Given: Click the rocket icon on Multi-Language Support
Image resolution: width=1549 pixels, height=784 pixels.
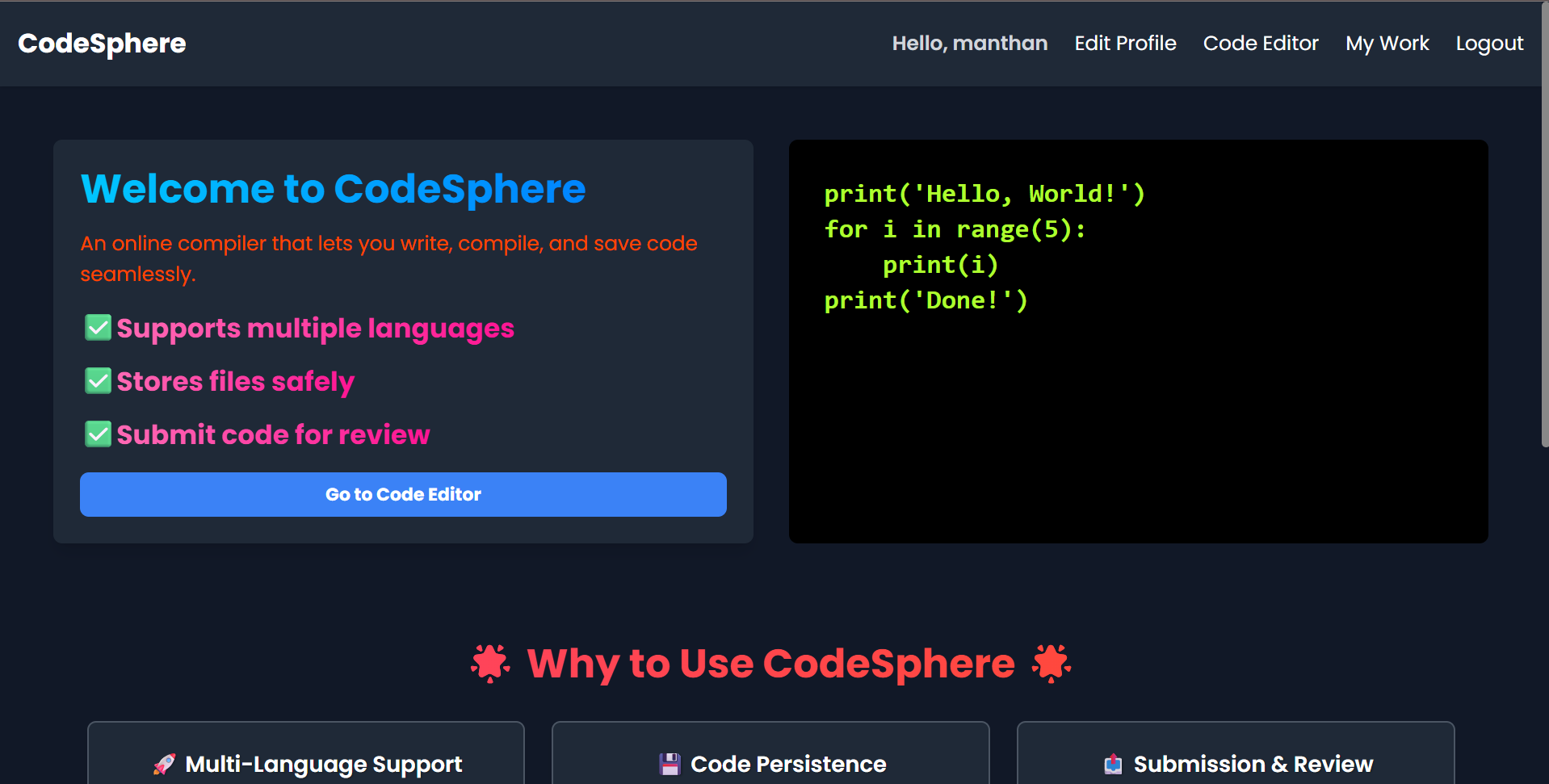Looking at the screenshot, I should tap(165, 764).
